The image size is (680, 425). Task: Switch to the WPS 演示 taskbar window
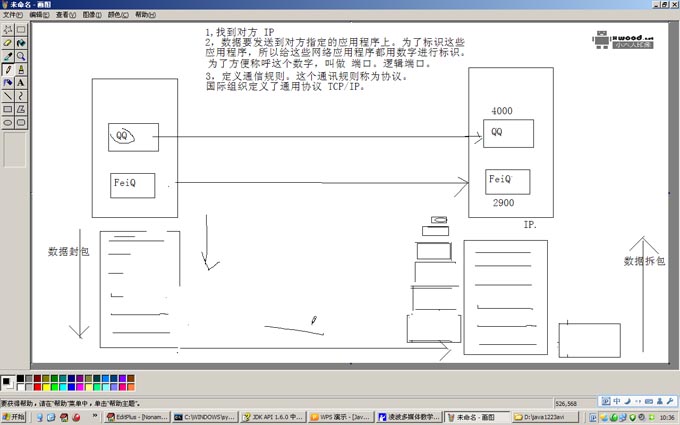341,417
